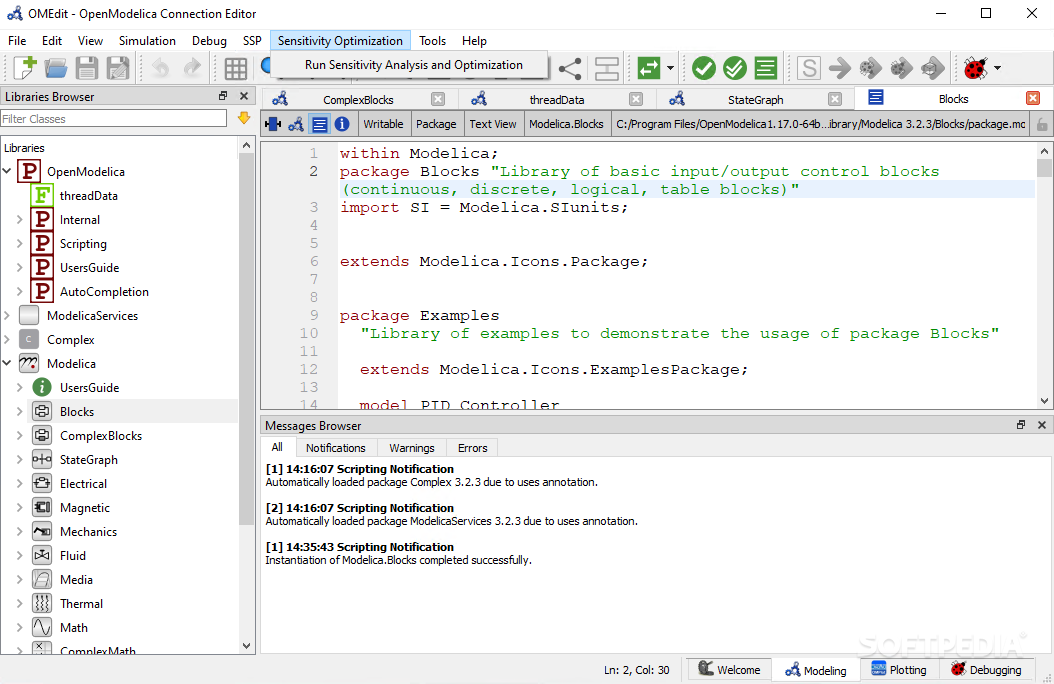
Task: Toggle grid lines view
Action: tap(235, 68)
